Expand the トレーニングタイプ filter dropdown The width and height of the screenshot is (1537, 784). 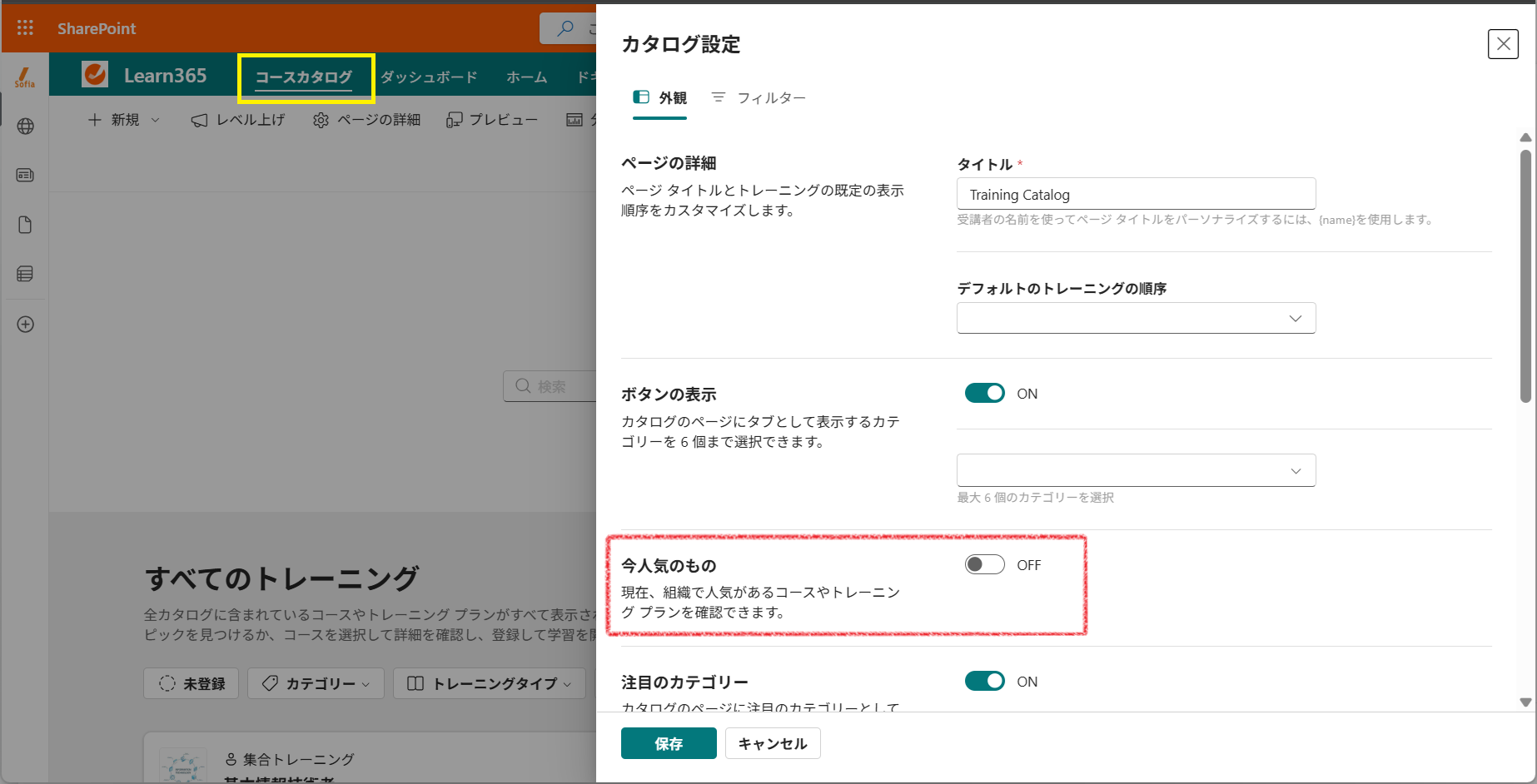coord(568,684)
